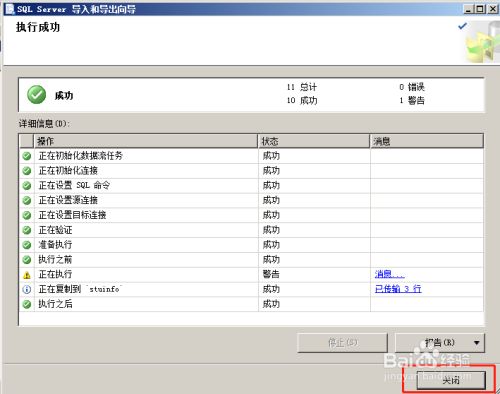The height and width of the screenshot is (394, 500).
Task: Click the green check icon beside 正在初始化数据流任务
Action: coord(27,156)
